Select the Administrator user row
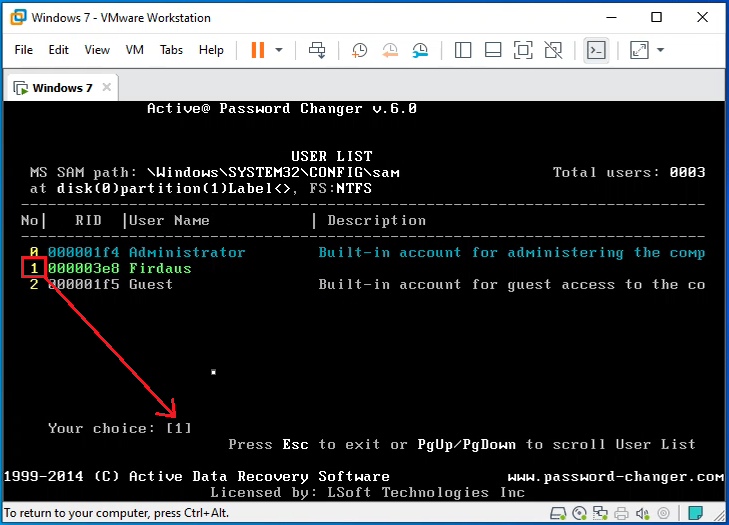This screenshot has height=525, width=729. pos(367,253)
